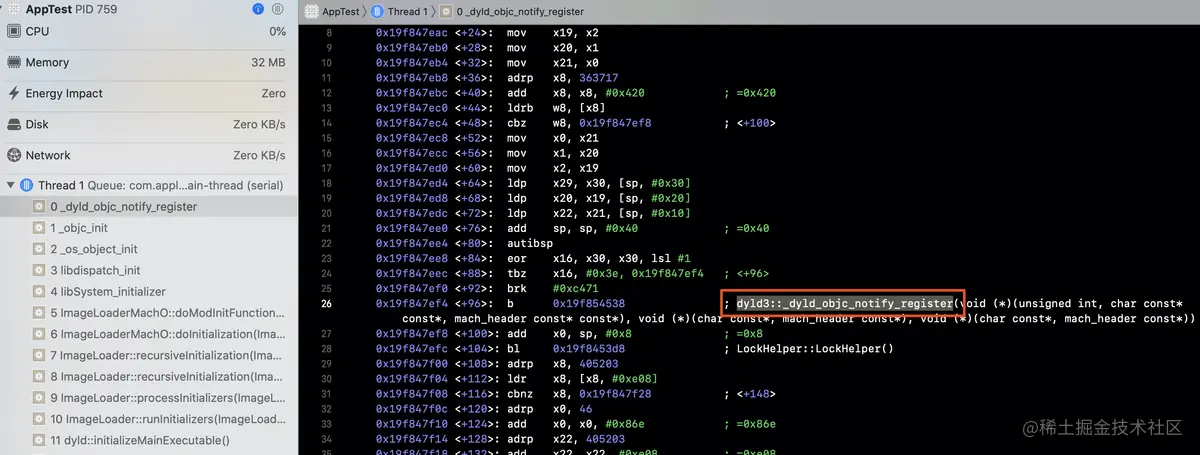Select stack frame 6 ImageLoaderMachO::doInitialization
This screenshot has width=1200, height=455.
pos(148,334)
